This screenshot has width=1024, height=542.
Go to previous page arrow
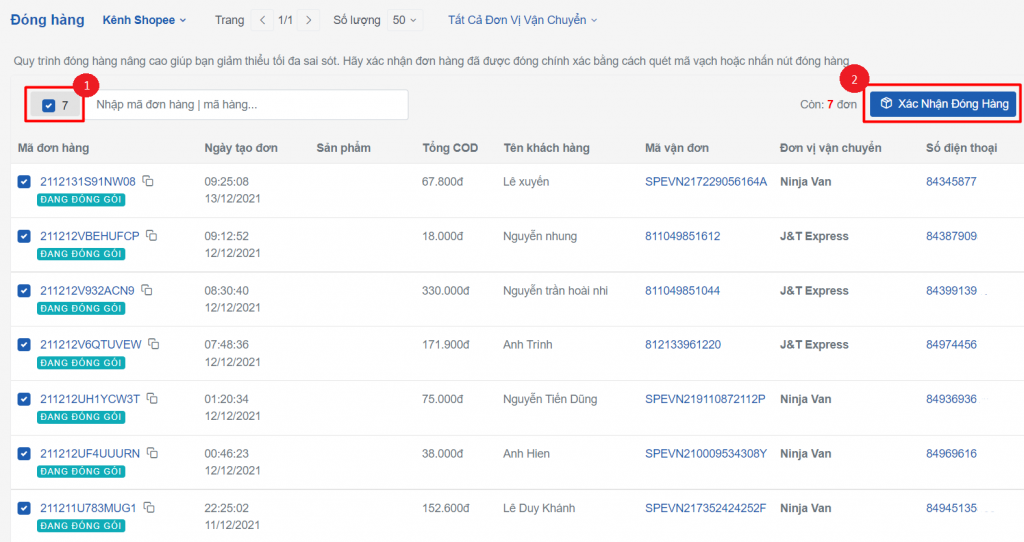(262, 20)
